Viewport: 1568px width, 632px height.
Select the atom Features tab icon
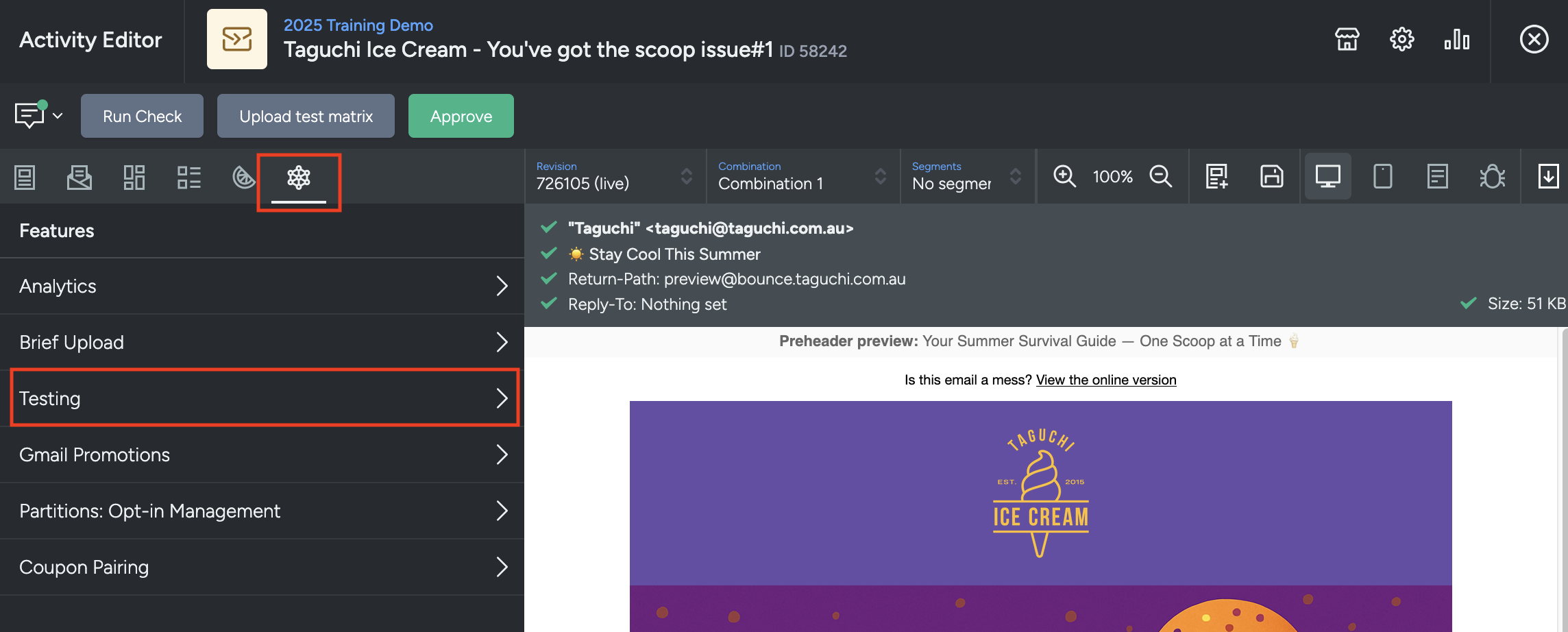pos(299,178)
